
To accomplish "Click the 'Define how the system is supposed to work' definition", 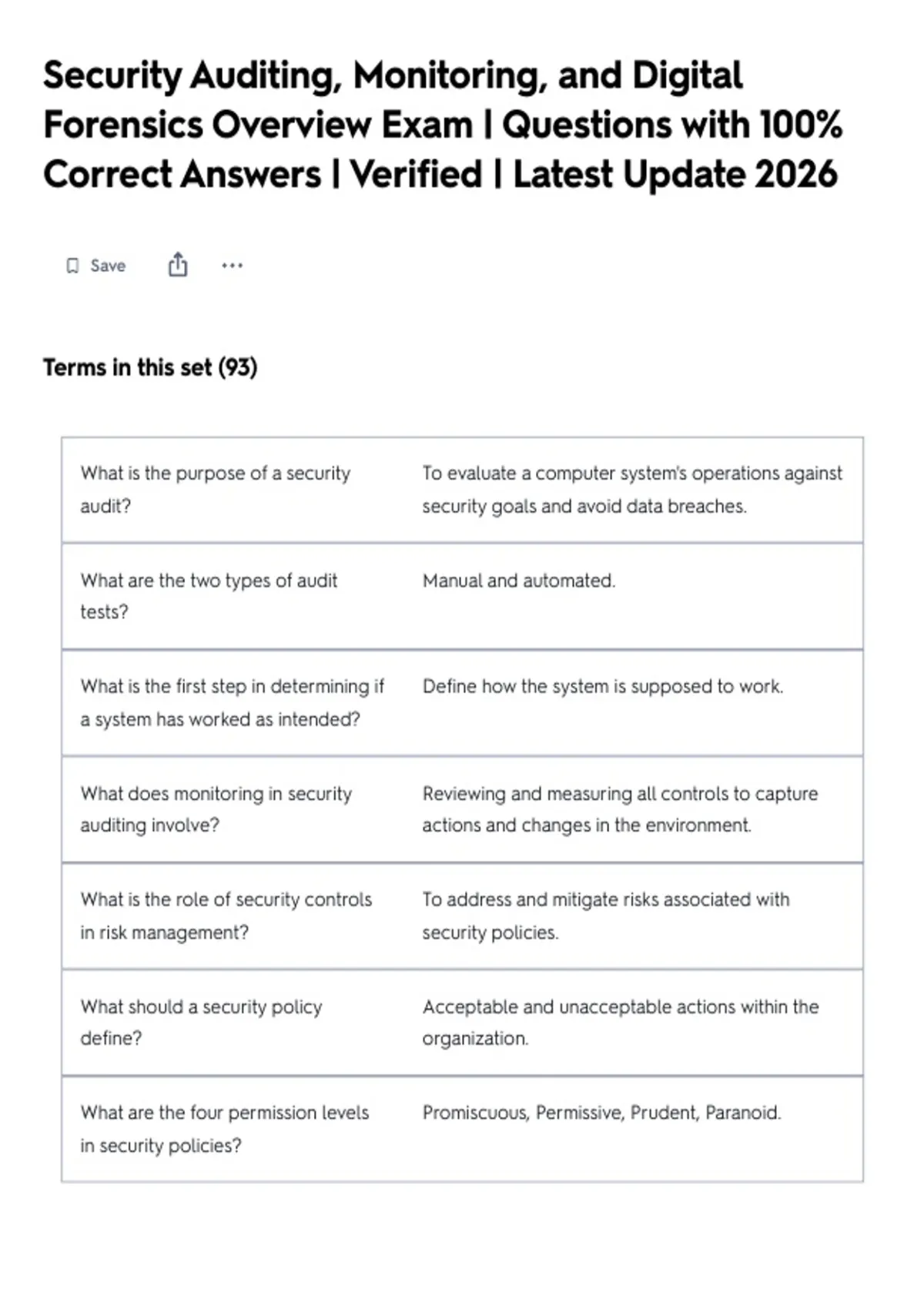I will pos(603,686).
